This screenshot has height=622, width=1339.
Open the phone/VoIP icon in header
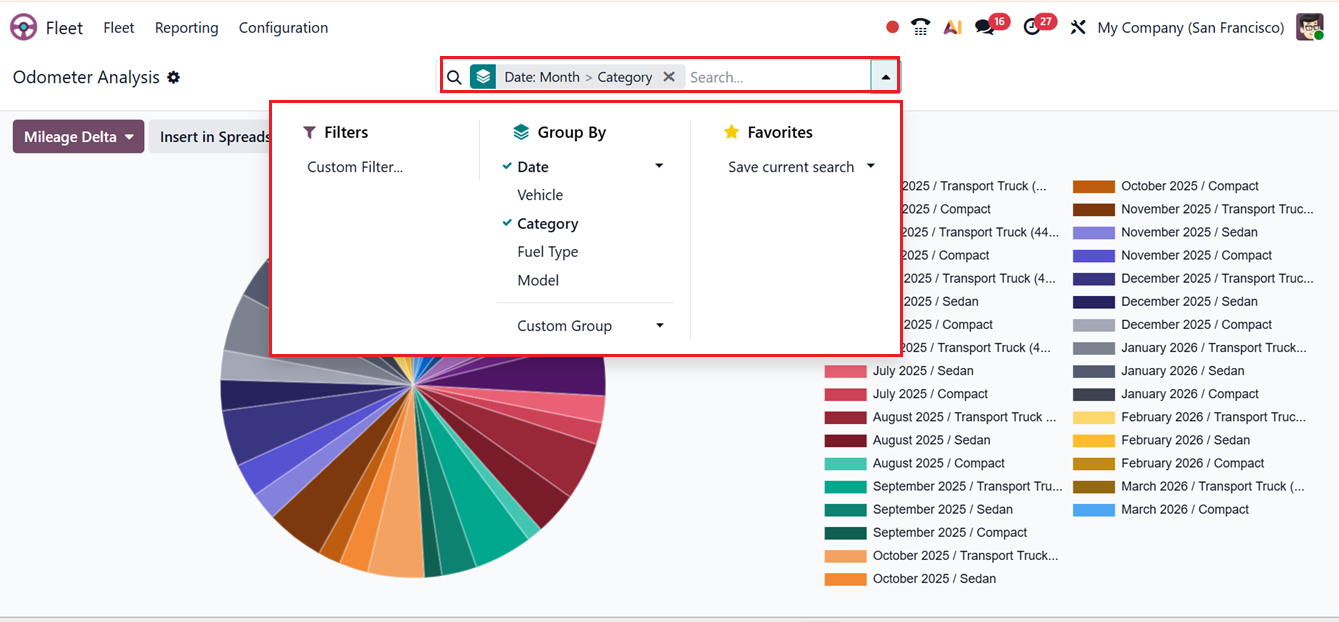921,28
